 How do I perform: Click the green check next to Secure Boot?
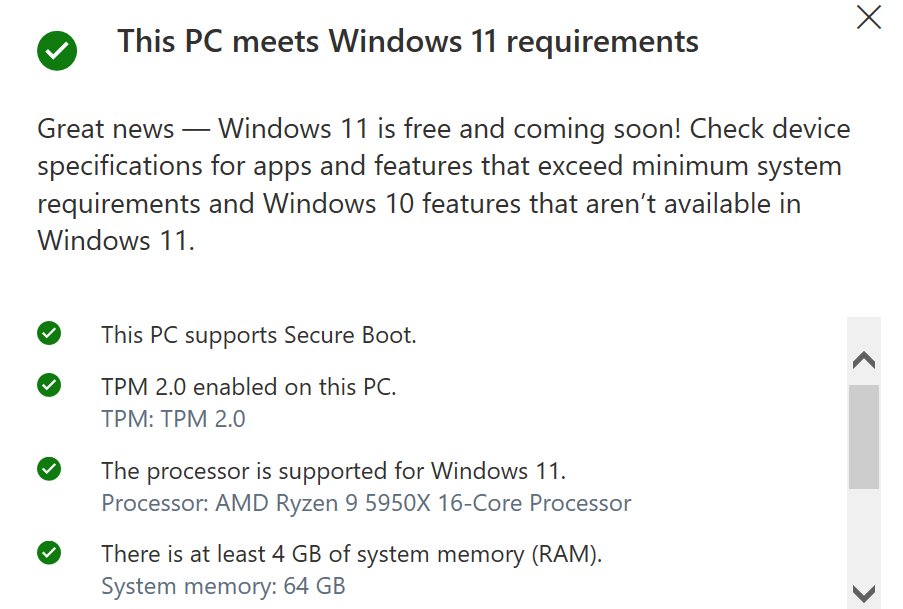click(48, 333)
